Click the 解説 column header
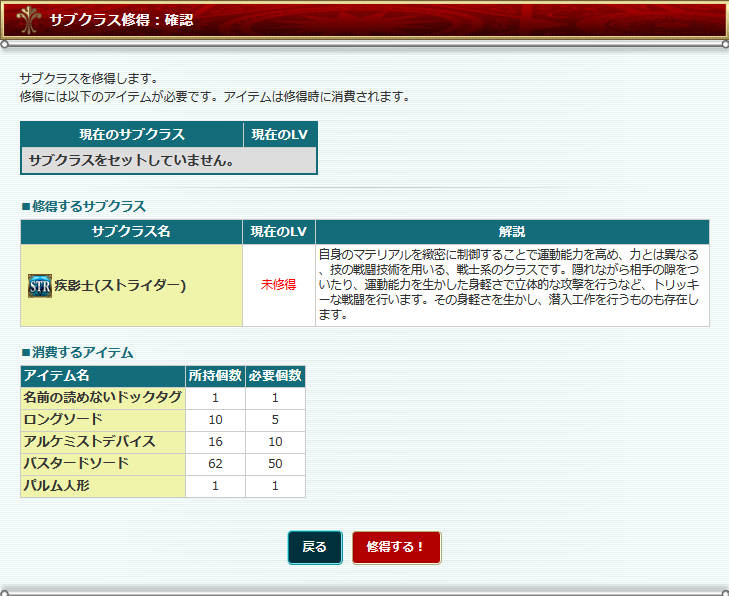This screenshot has height=596, width=729. pos(512,232)
